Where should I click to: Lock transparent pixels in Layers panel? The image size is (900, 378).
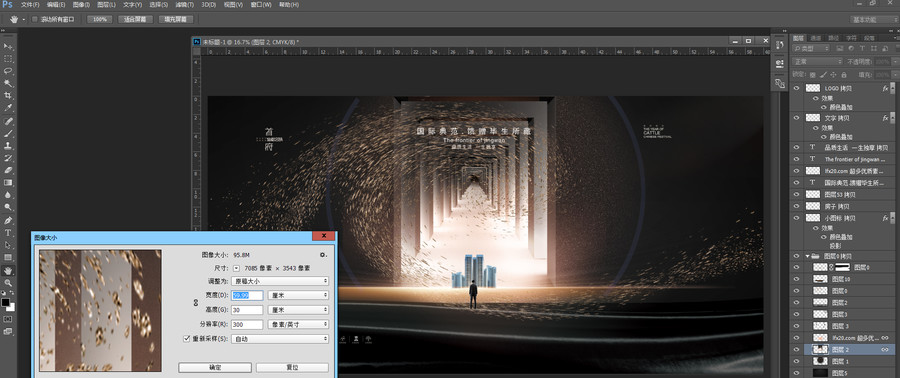point(812,75)
